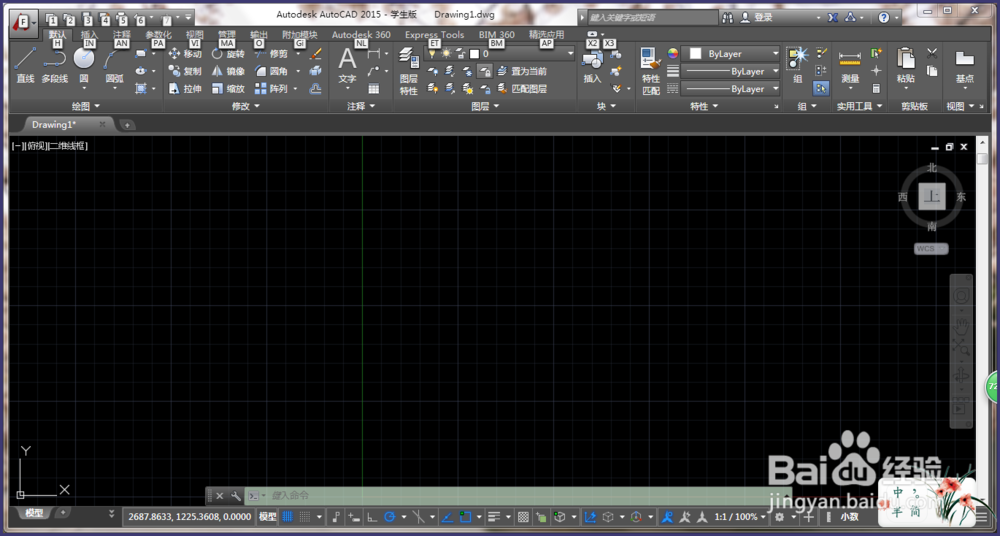Open the Express Tools ribbon tab

434,35
